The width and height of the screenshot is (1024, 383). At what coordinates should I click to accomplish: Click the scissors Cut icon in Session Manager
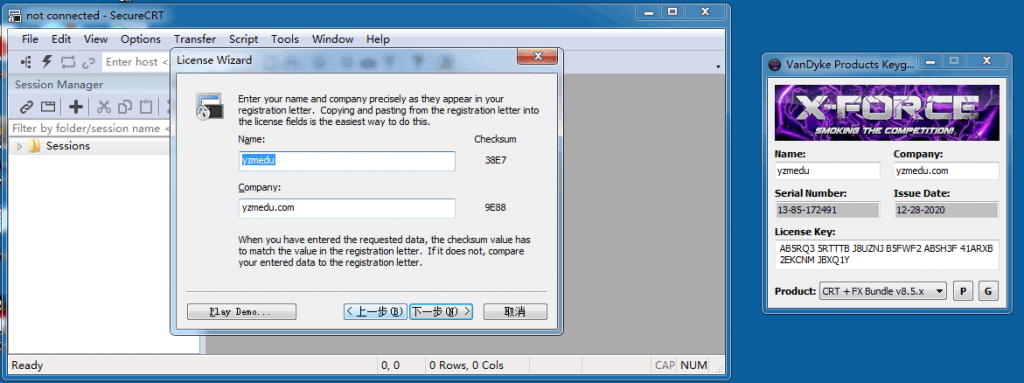coord(103,107)
